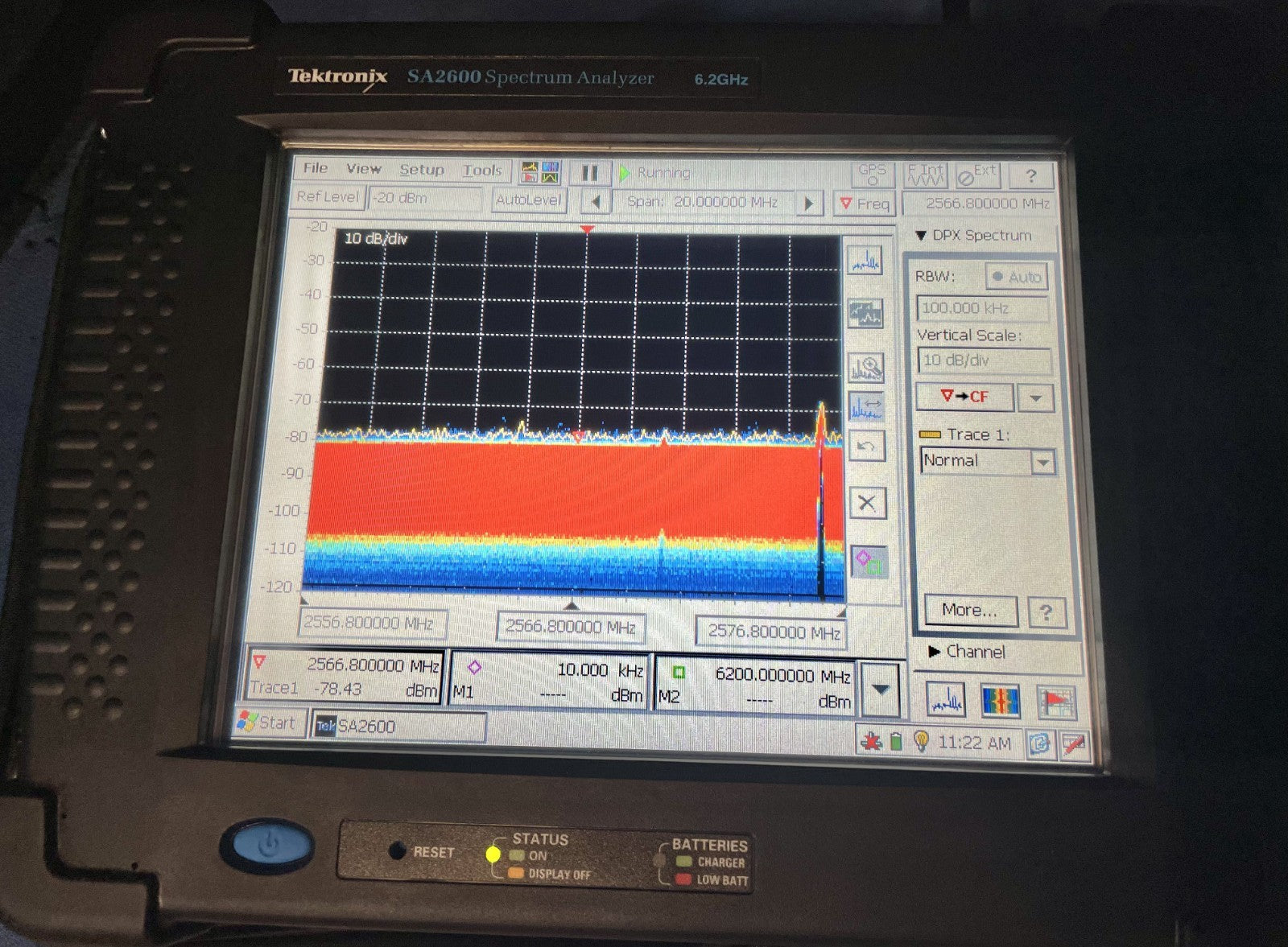This screenshot has height=947, width=1288.
Task: Click the More... button
Action: [x=970, y=611]
